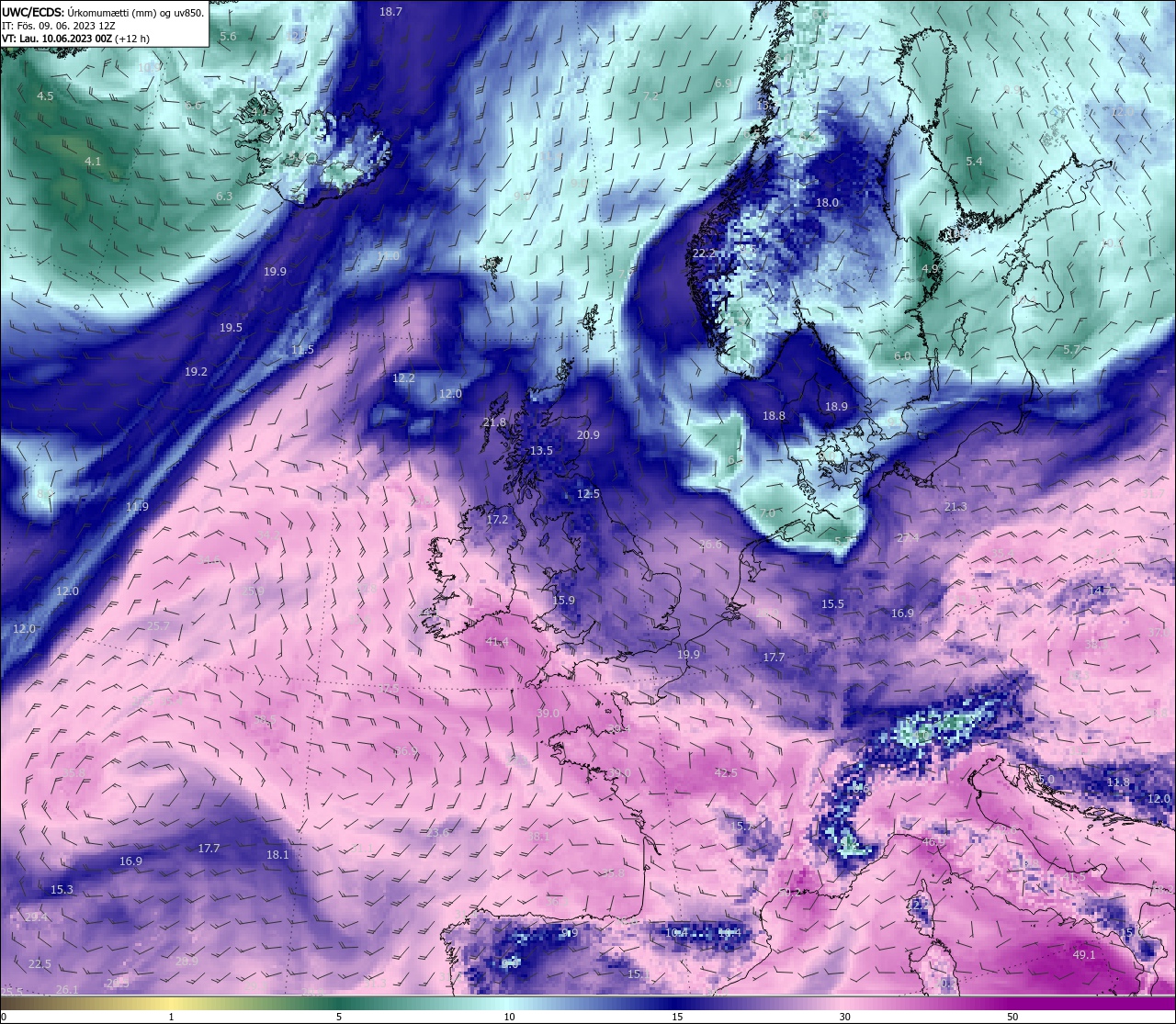The height and width of the screenshot is (1024, 1176).
Task: Click the value label 5.4 over Finland
Action: tap(974, 162)
